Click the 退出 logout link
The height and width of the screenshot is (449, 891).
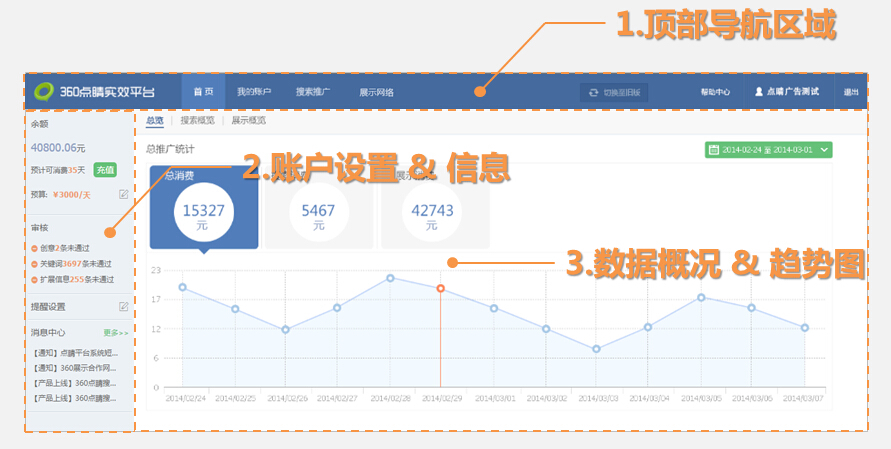tap(851, 92)
